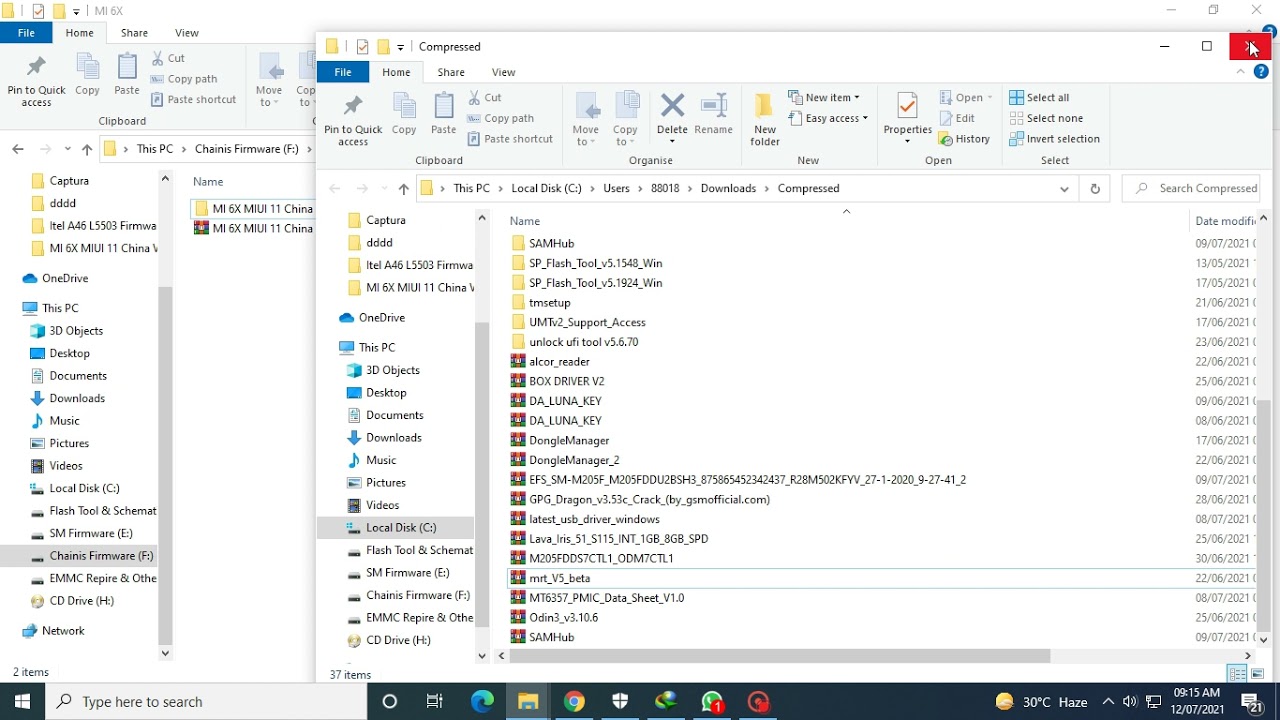Switch to Share tab in Compressed window
This screenshot has width=1280, height=720.
[451, 72]
